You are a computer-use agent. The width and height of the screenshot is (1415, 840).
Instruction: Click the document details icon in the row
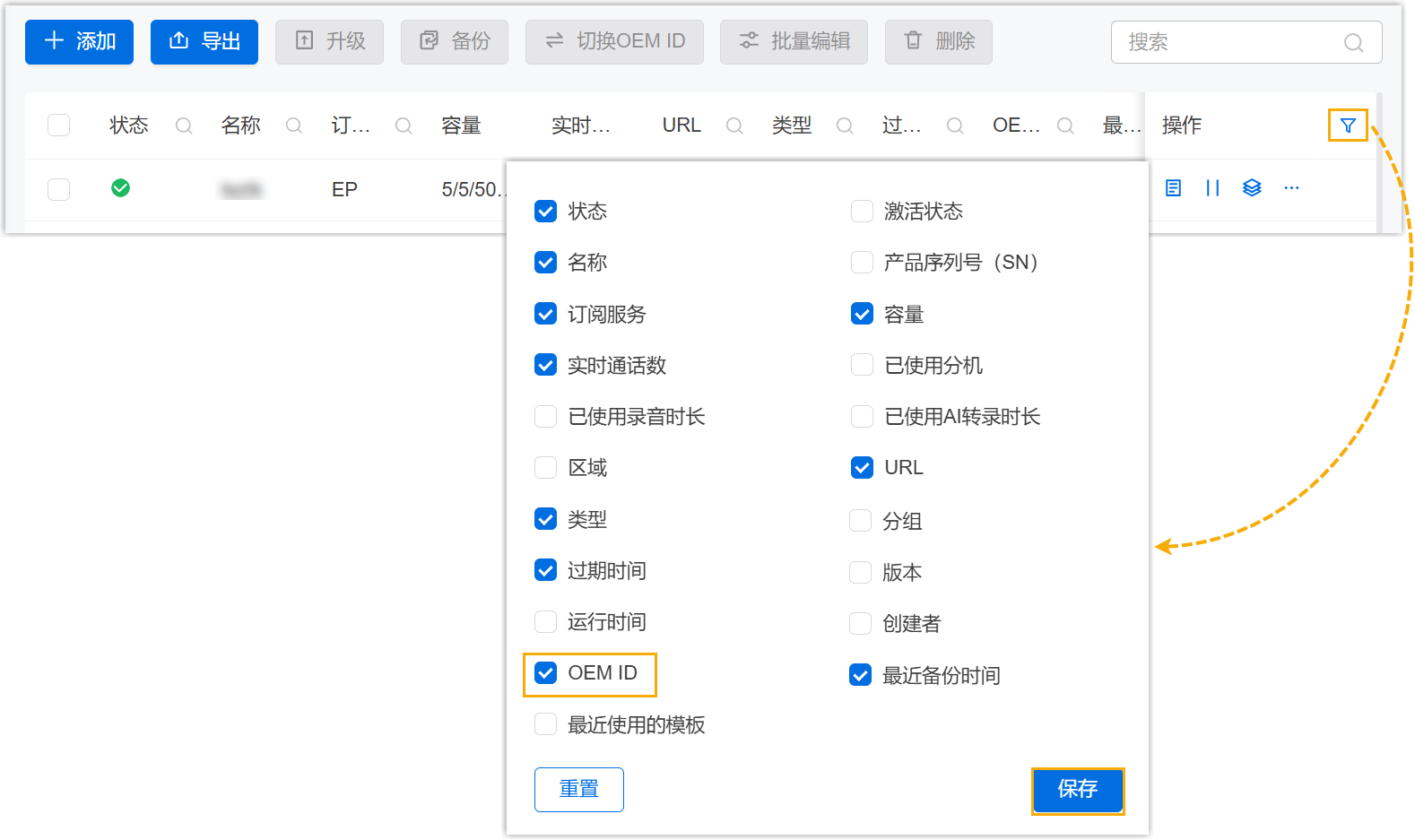pos(1173,188)
